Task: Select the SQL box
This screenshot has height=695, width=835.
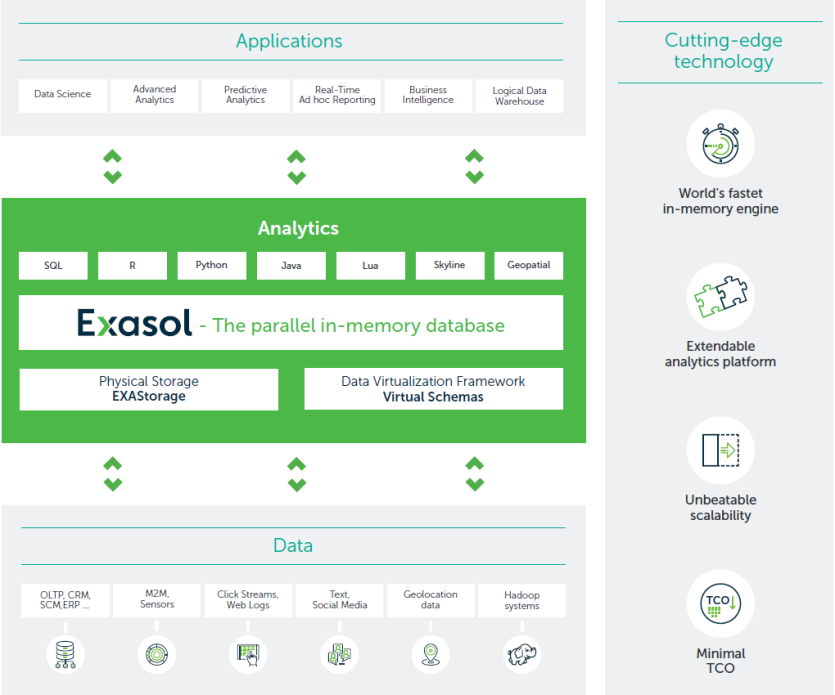Action: click(x=53, y=266)
